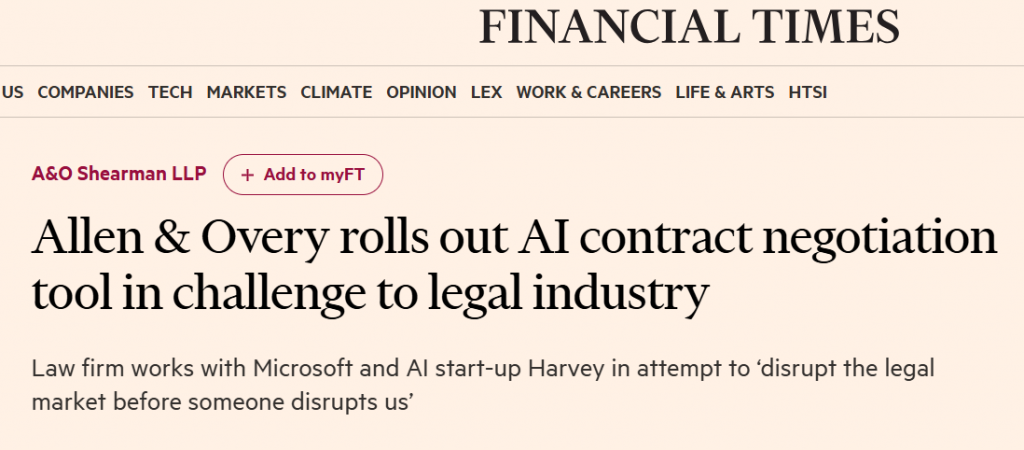The width and height of the screenshot is (1024, 450).
Task: Open the Climate section
Action: click(x=336, y=92)
